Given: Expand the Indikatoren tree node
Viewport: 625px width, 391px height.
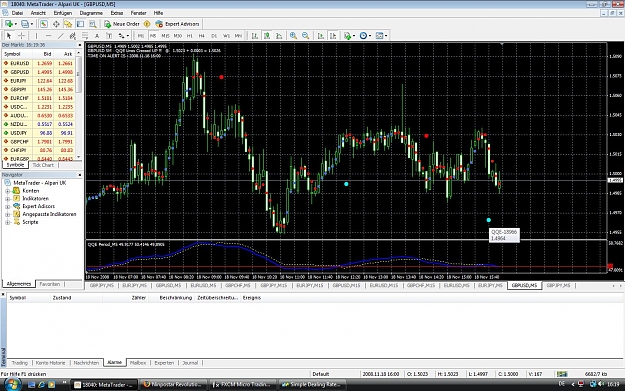Looking at the screenshot, I should 7,198.
